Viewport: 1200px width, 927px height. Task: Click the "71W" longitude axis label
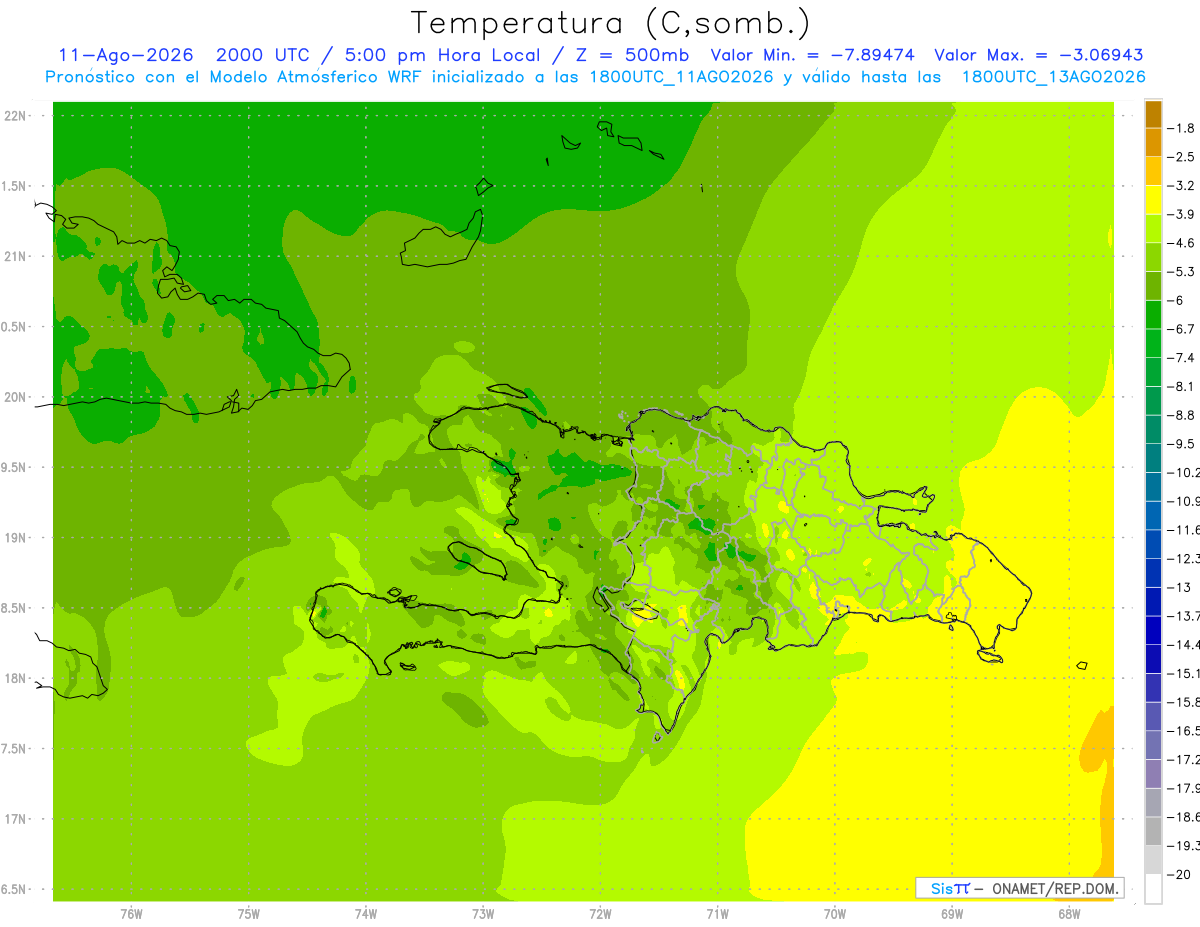click(717, 913)
